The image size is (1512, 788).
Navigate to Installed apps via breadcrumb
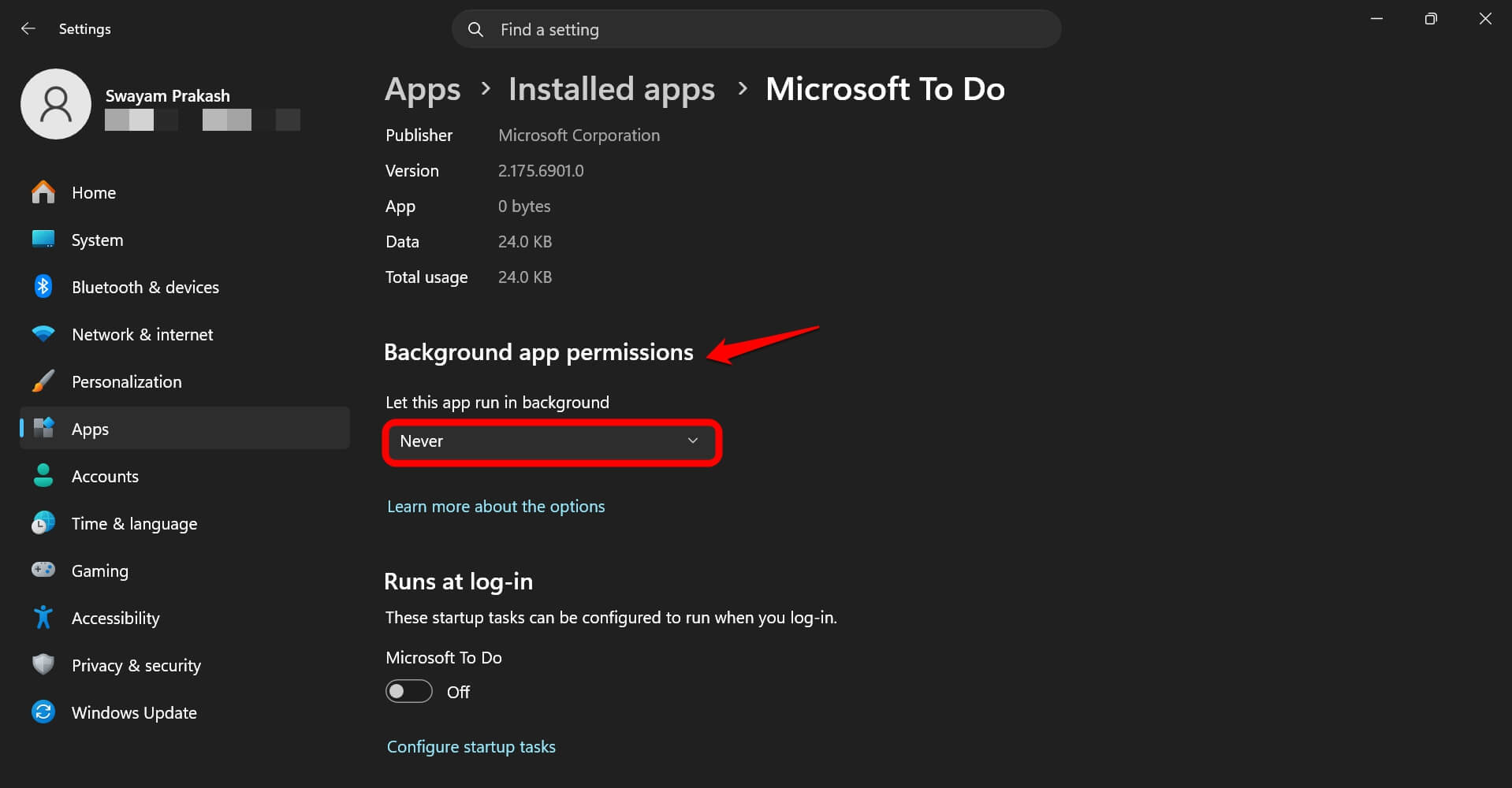[x=610, y=89]
